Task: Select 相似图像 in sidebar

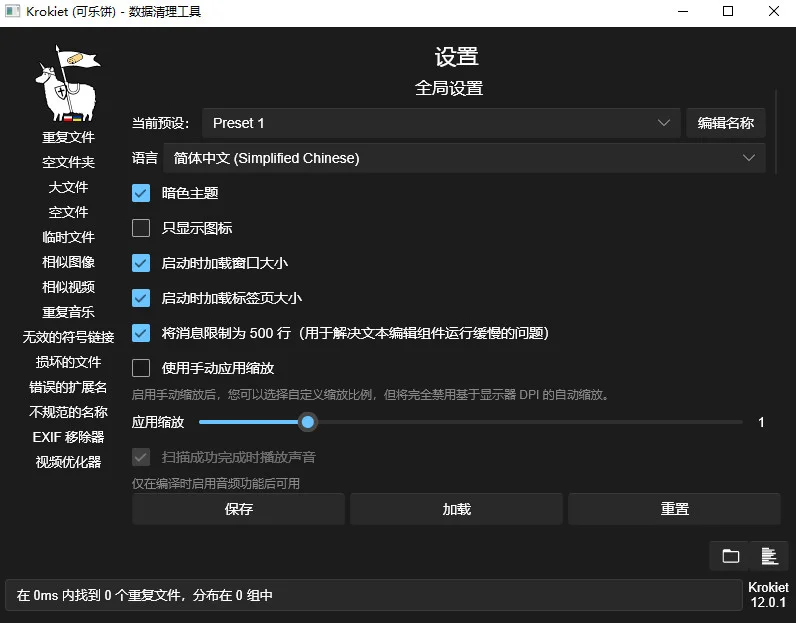Action: click(x=68, y=262)
